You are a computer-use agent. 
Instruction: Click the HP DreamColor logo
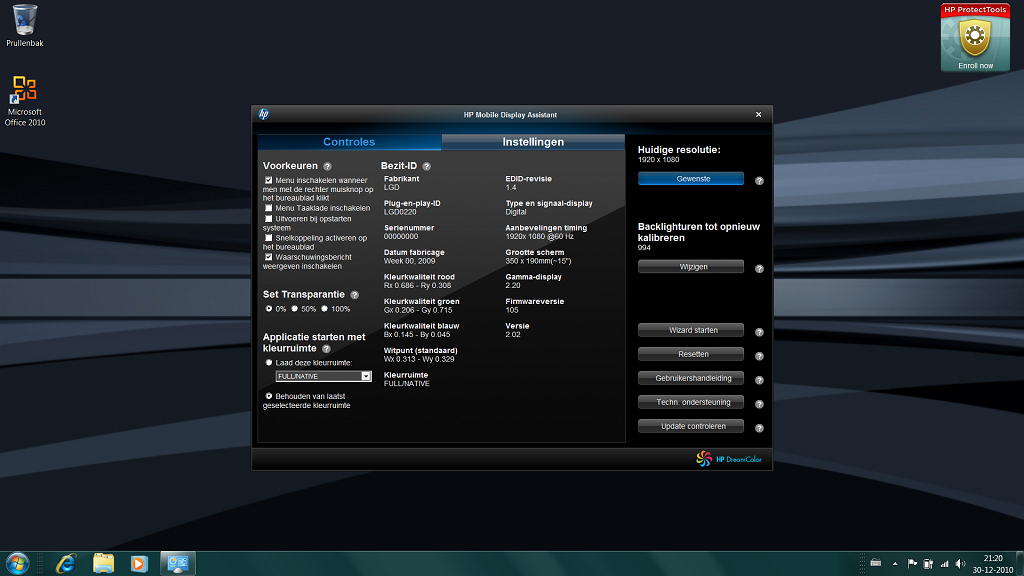(x=729, y=459)
